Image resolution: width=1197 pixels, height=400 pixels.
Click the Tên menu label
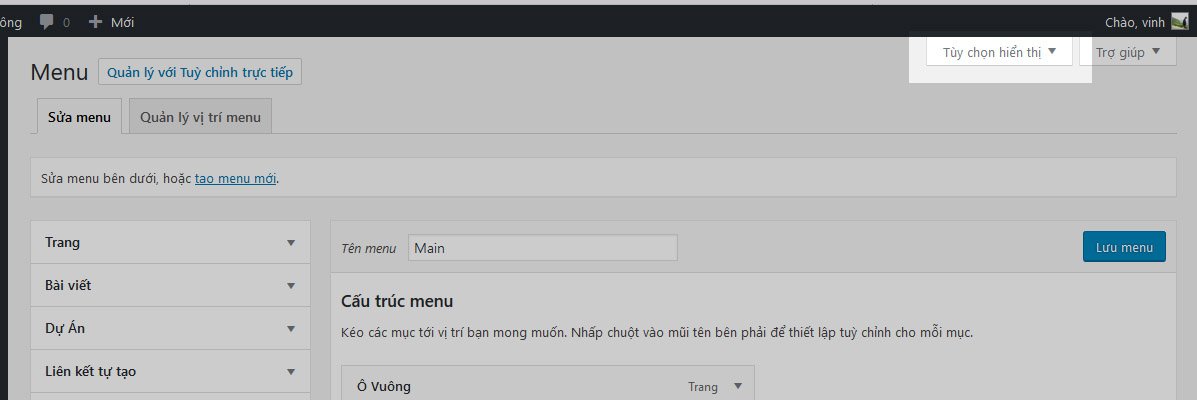point(369,248)
